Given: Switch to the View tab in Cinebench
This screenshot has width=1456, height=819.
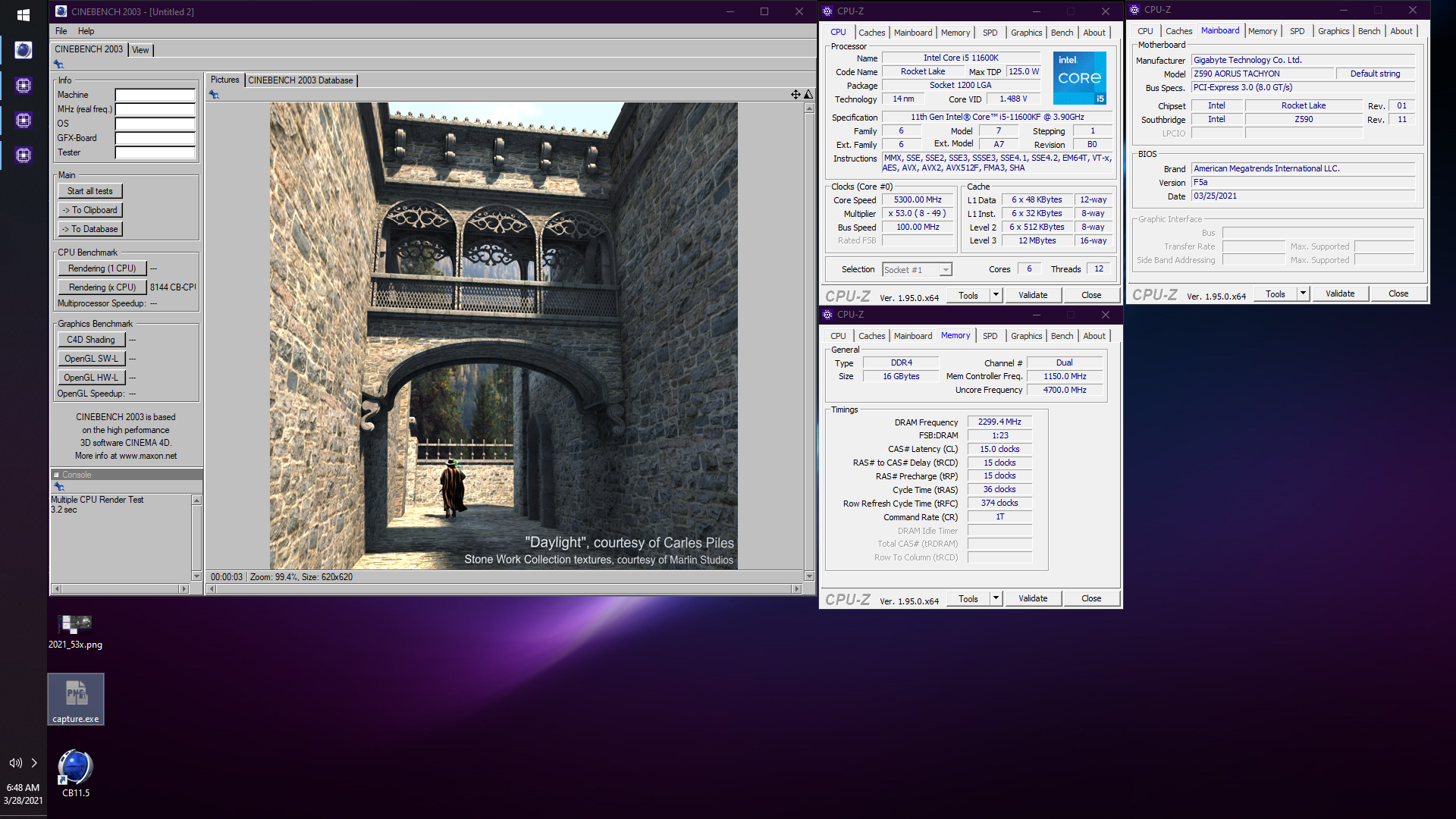Looking at the screenshot, I should (x=140, y=50).
